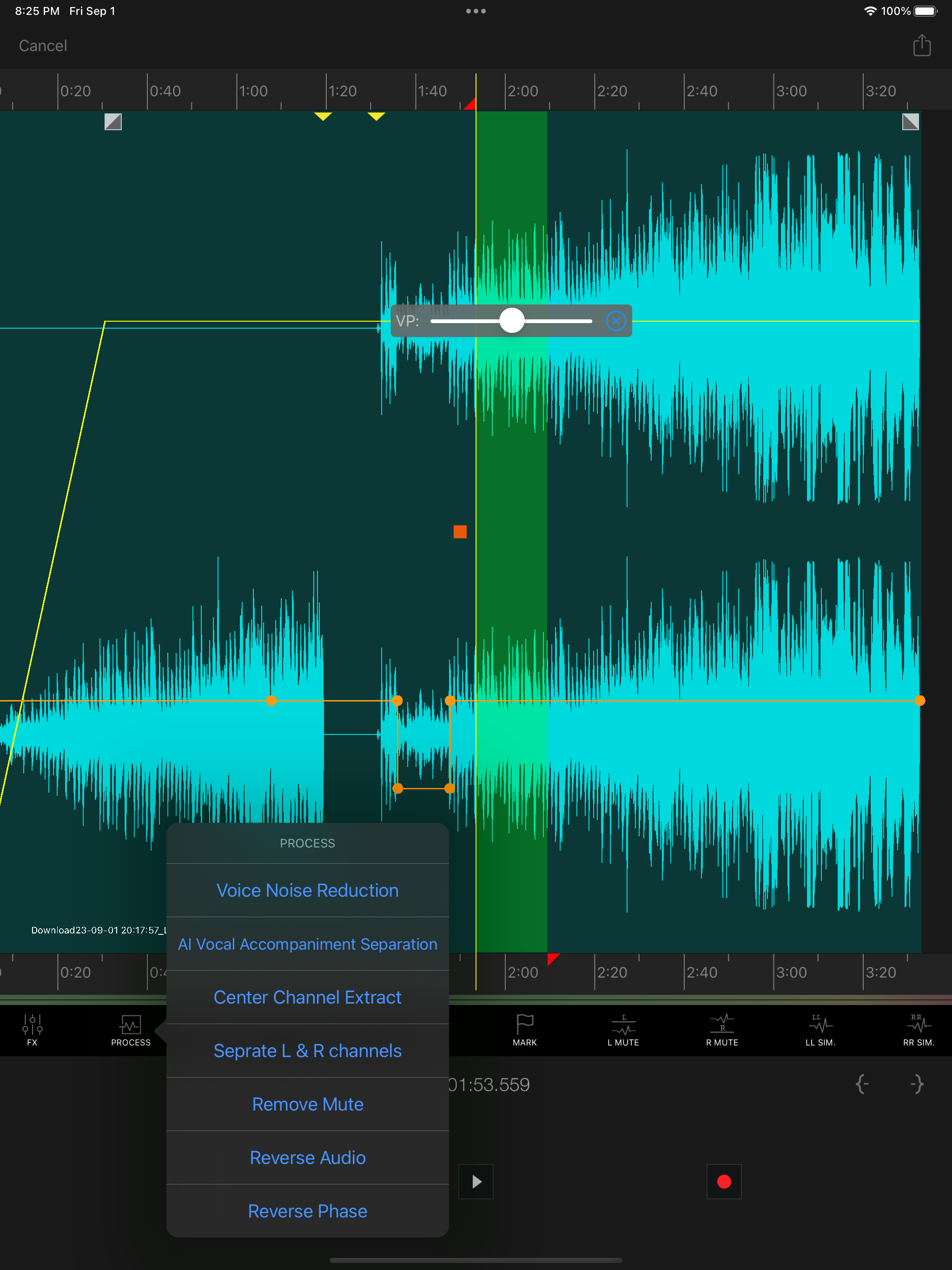Select the RR SIM. tool
Screen dimensions: 952x1270
(918, 1031)
